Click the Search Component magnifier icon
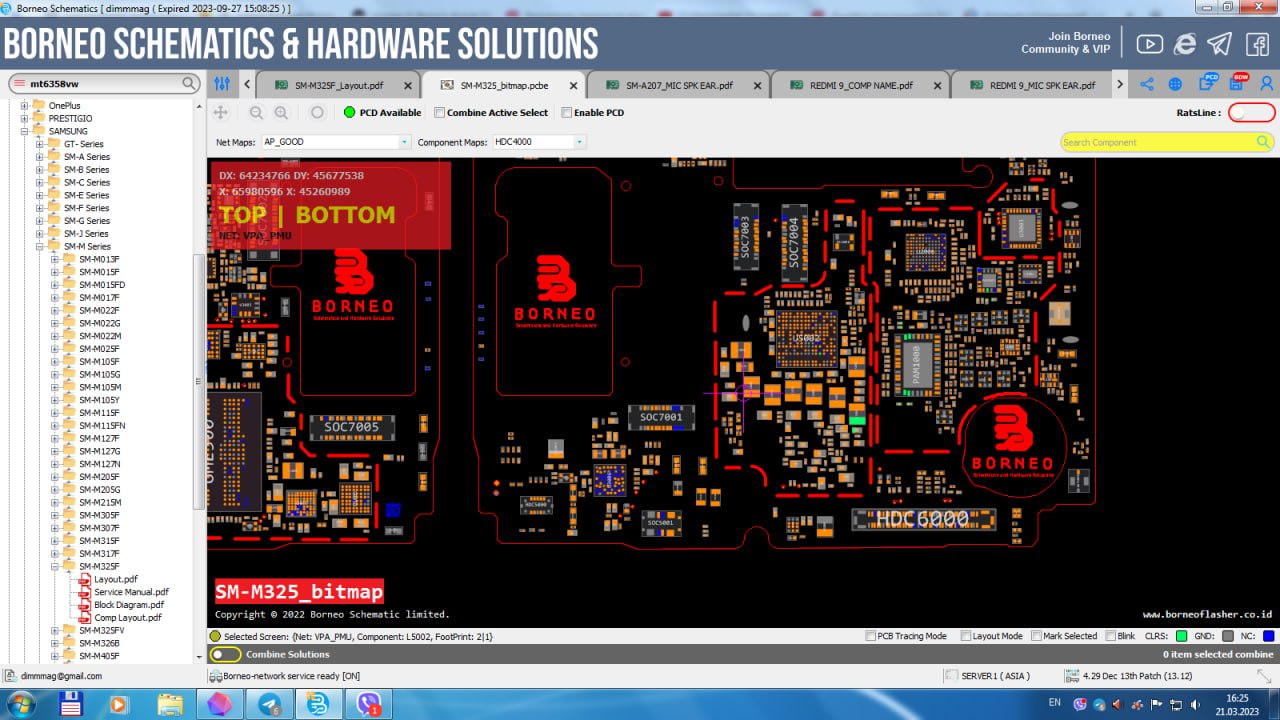1280x720 pixels. click(x=1263, y=142)
